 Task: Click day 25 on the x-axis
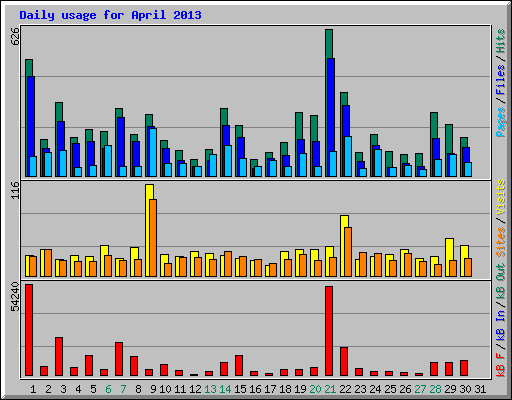[x=390, y=389]
